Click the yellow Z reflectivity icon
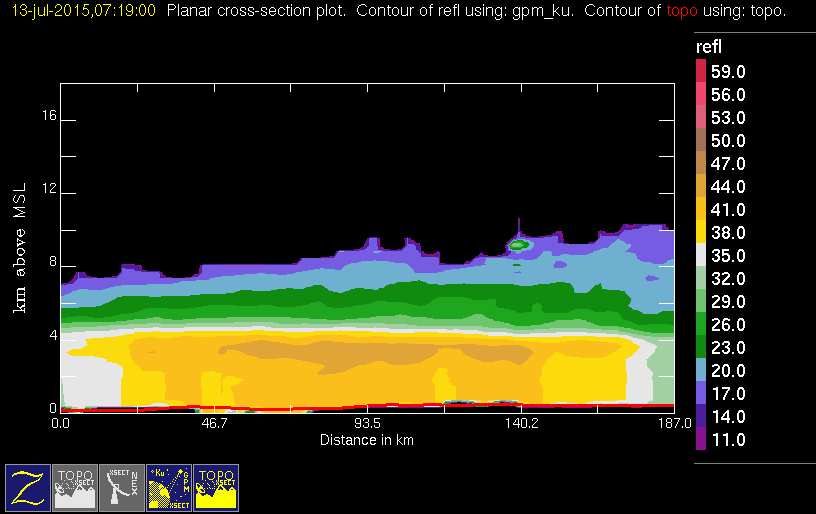The height and width of the screenshot is (514, 816). (x=28, y=487)
